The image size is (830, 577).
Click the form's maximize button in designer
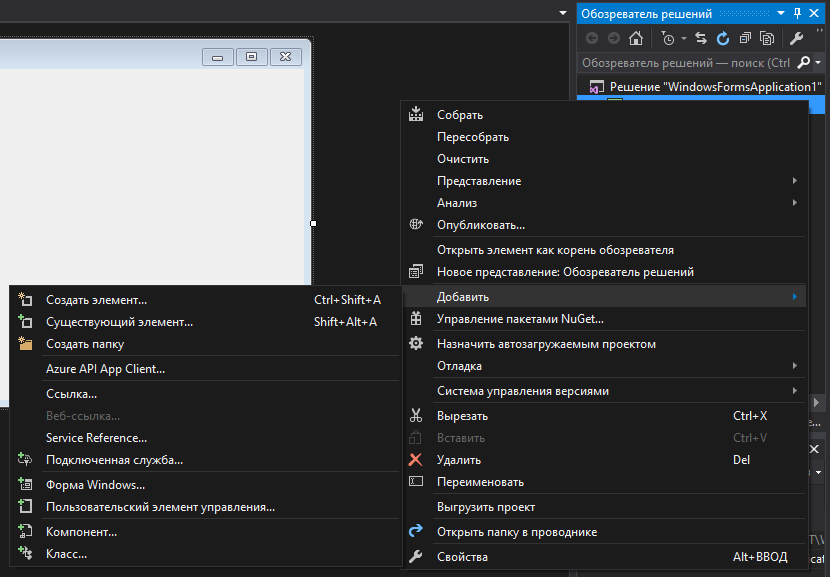pos(251,57)
